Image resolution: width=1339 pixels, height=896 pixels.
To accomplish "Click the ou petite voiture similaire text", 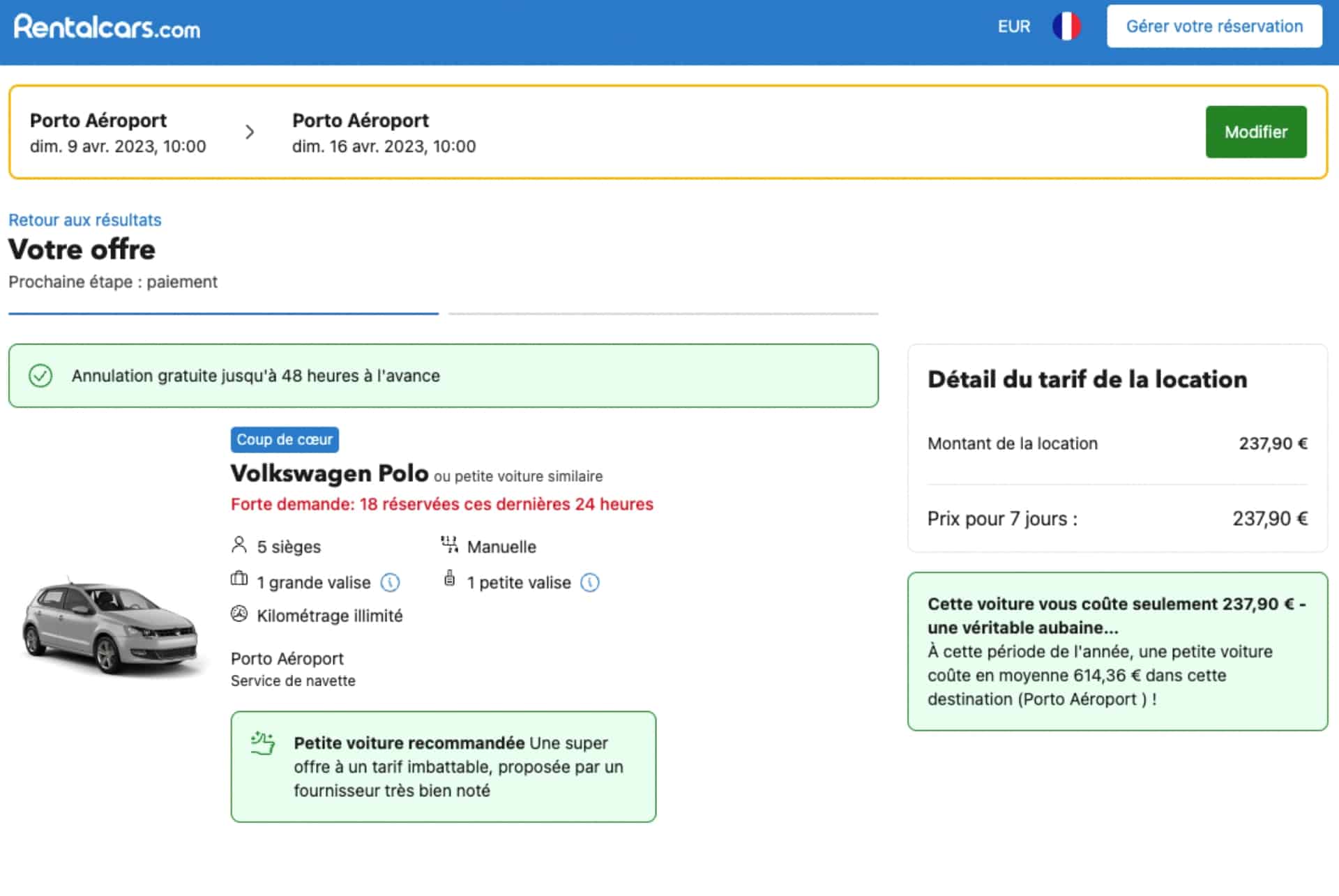I will (518, 476).
